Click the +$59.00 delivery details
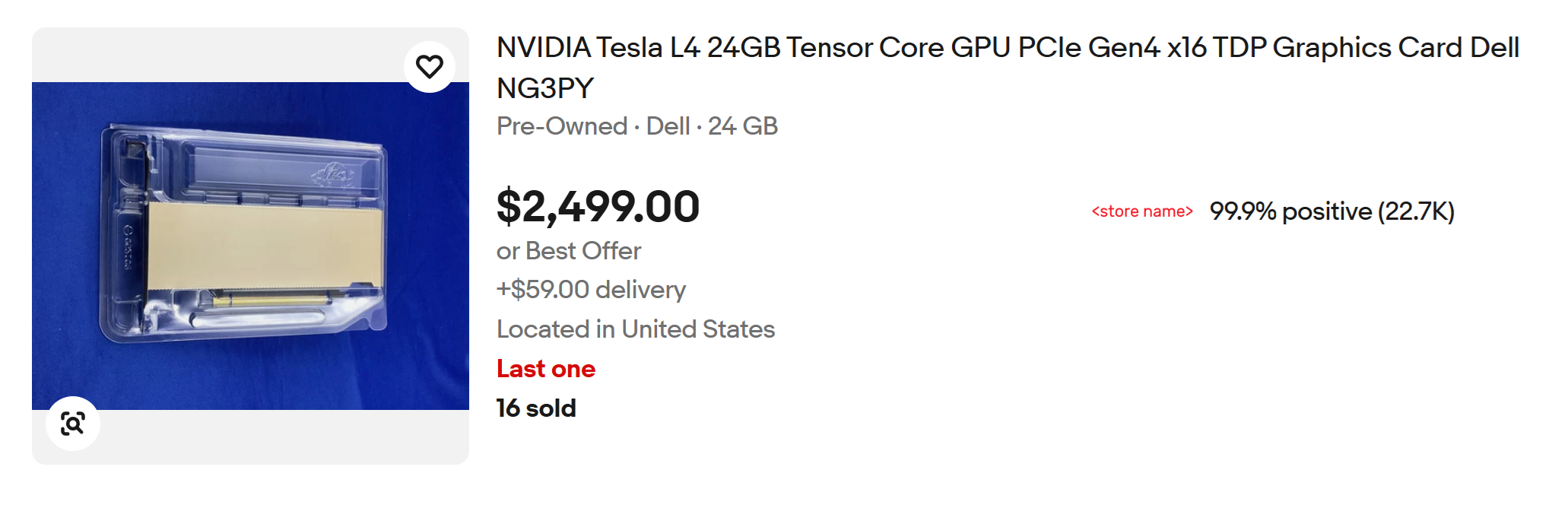The width and height of the screenshot is (1568, 505). 590,290
